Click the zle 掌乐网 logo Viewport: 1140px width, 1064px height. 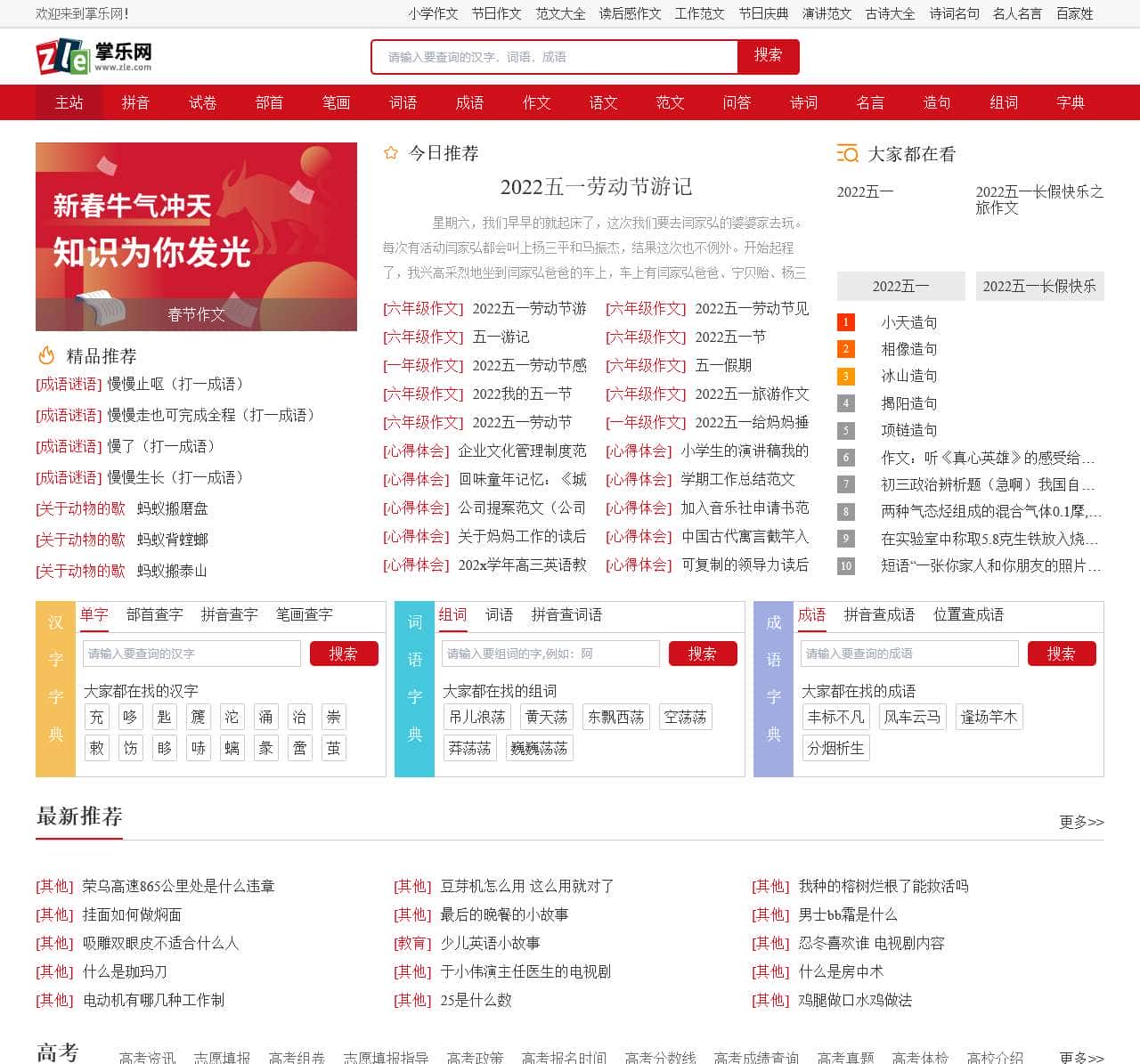(94, 56)
